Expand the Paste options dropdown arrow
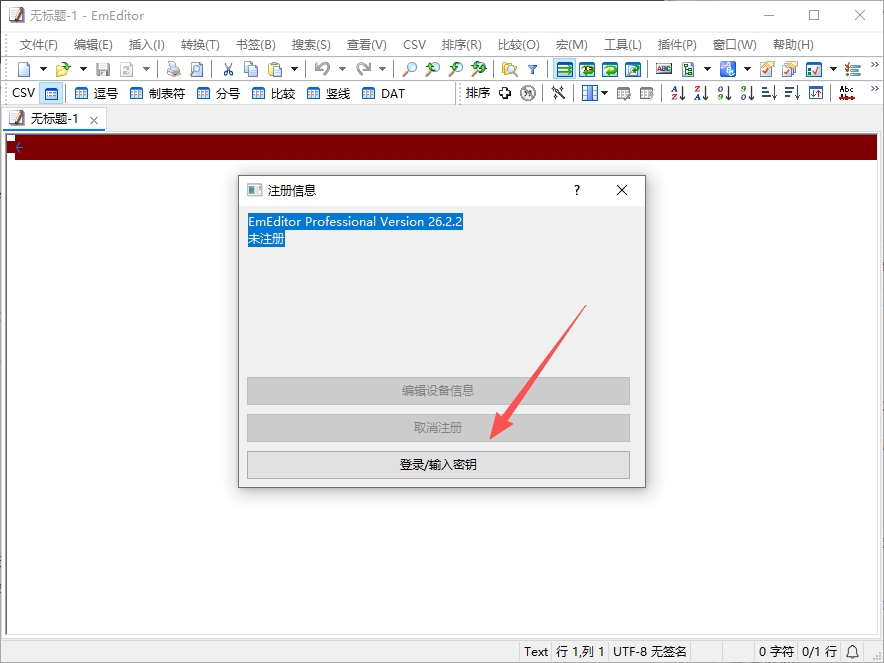This screenshot has width=884, height=663. click(x=294, y=69)
